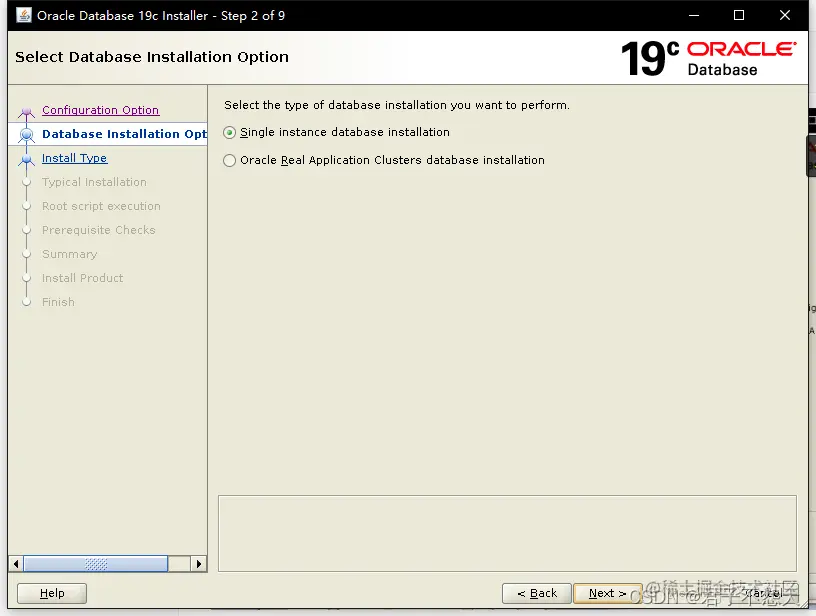Click the Root script execution step text
Image resolution: width=816 pixels, height=616 pixels.
click(x=101, y=206)
